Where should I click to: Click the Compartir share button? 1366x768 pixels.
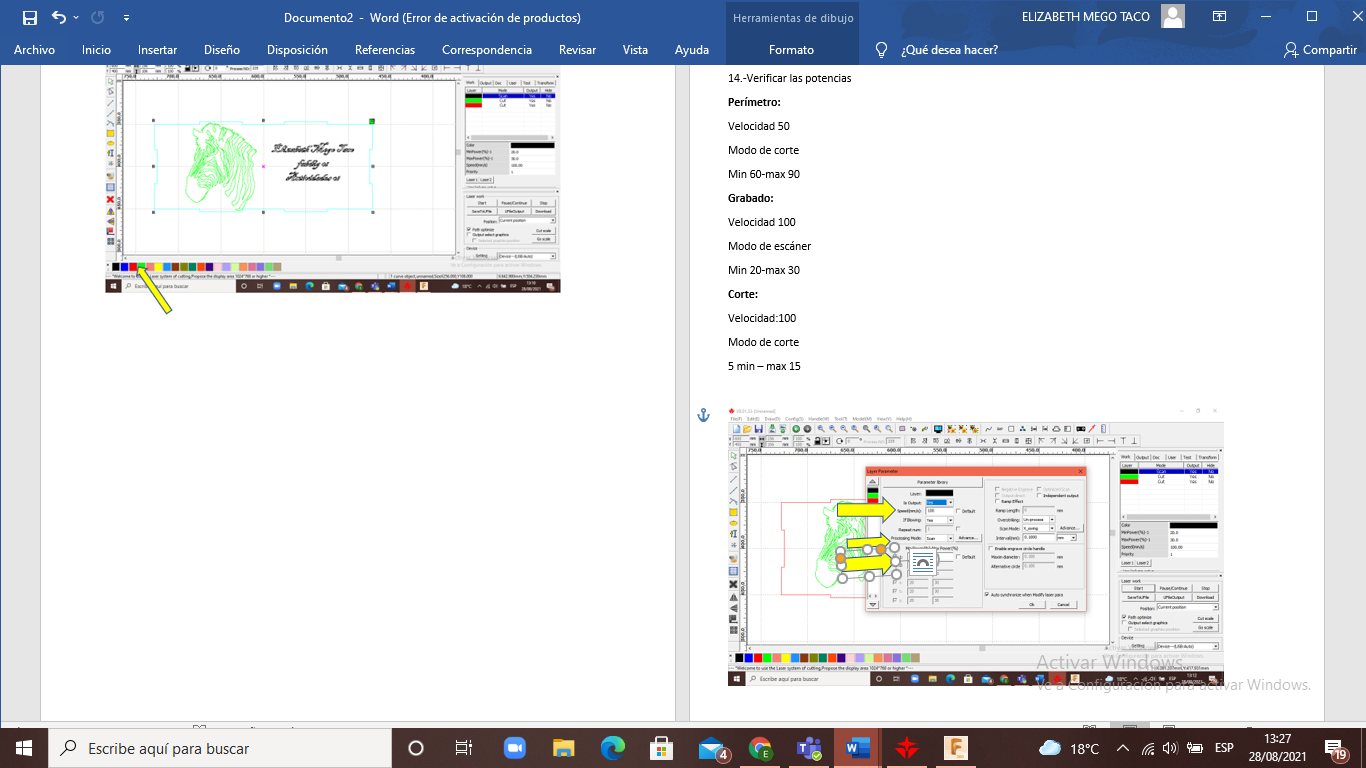(1320, 50)
